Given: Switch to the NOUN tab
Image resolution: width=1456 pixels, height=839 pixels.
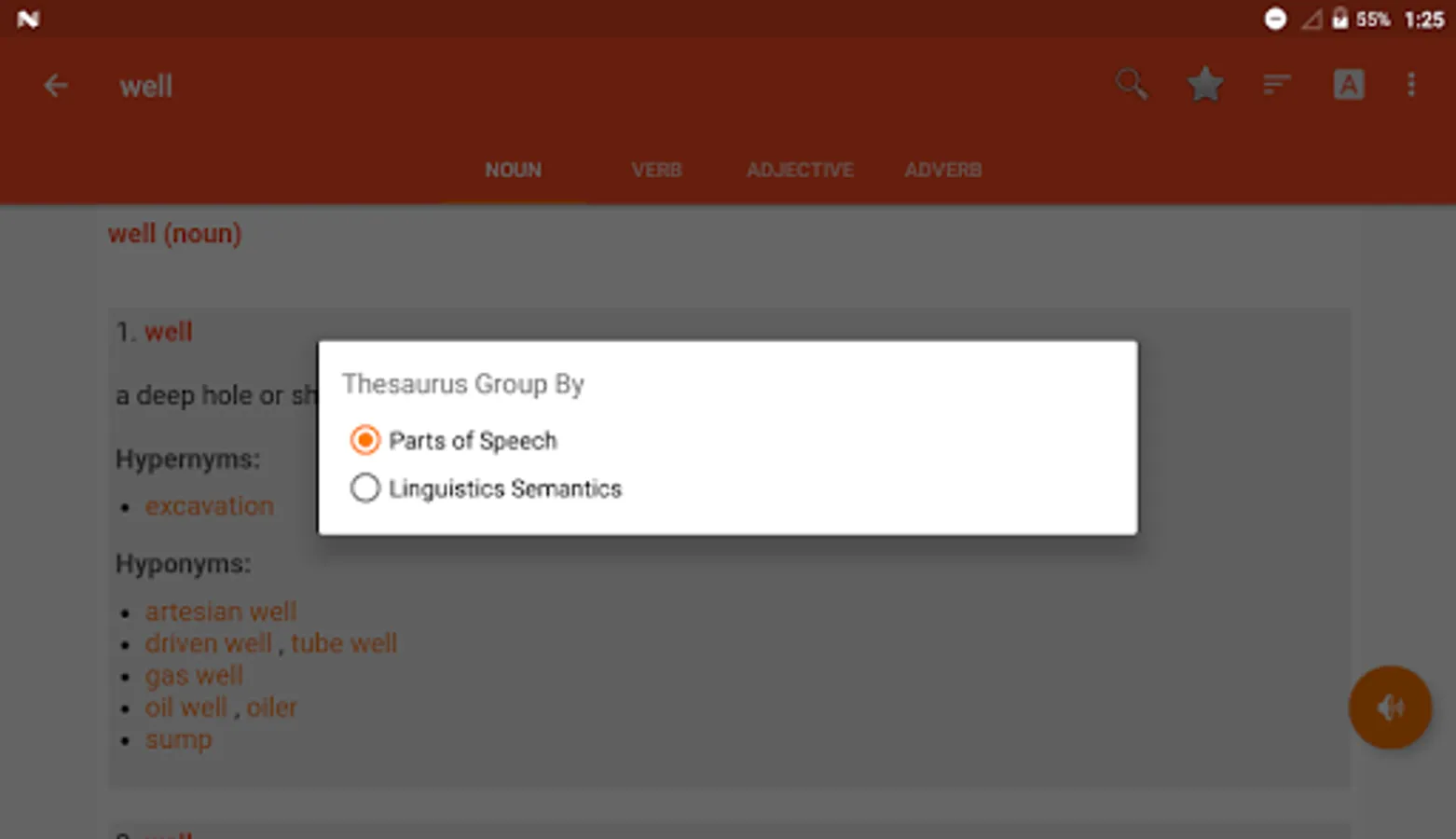Looking at the screenshot, I should pos(513,170).
